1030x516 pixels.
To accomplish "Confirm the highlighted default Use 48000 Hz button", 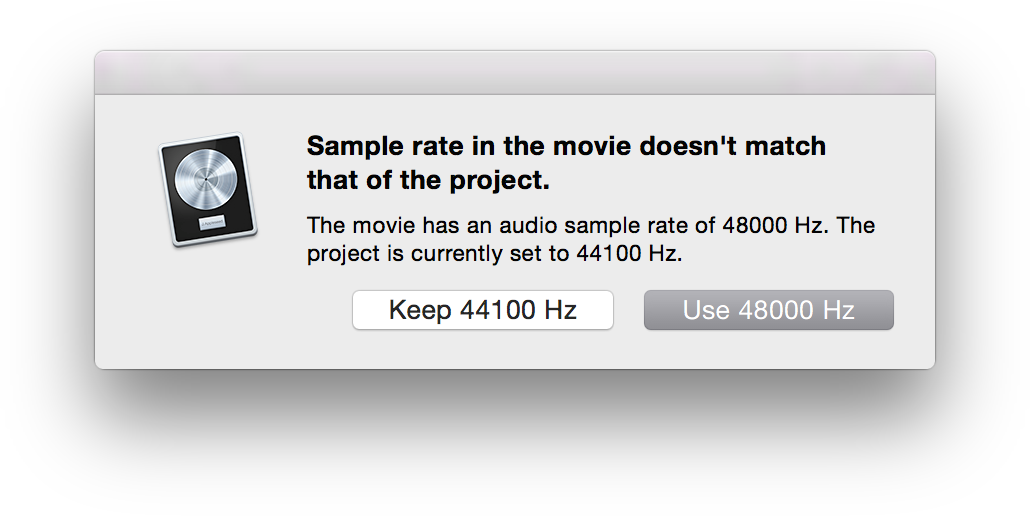I will pos(769,310).
